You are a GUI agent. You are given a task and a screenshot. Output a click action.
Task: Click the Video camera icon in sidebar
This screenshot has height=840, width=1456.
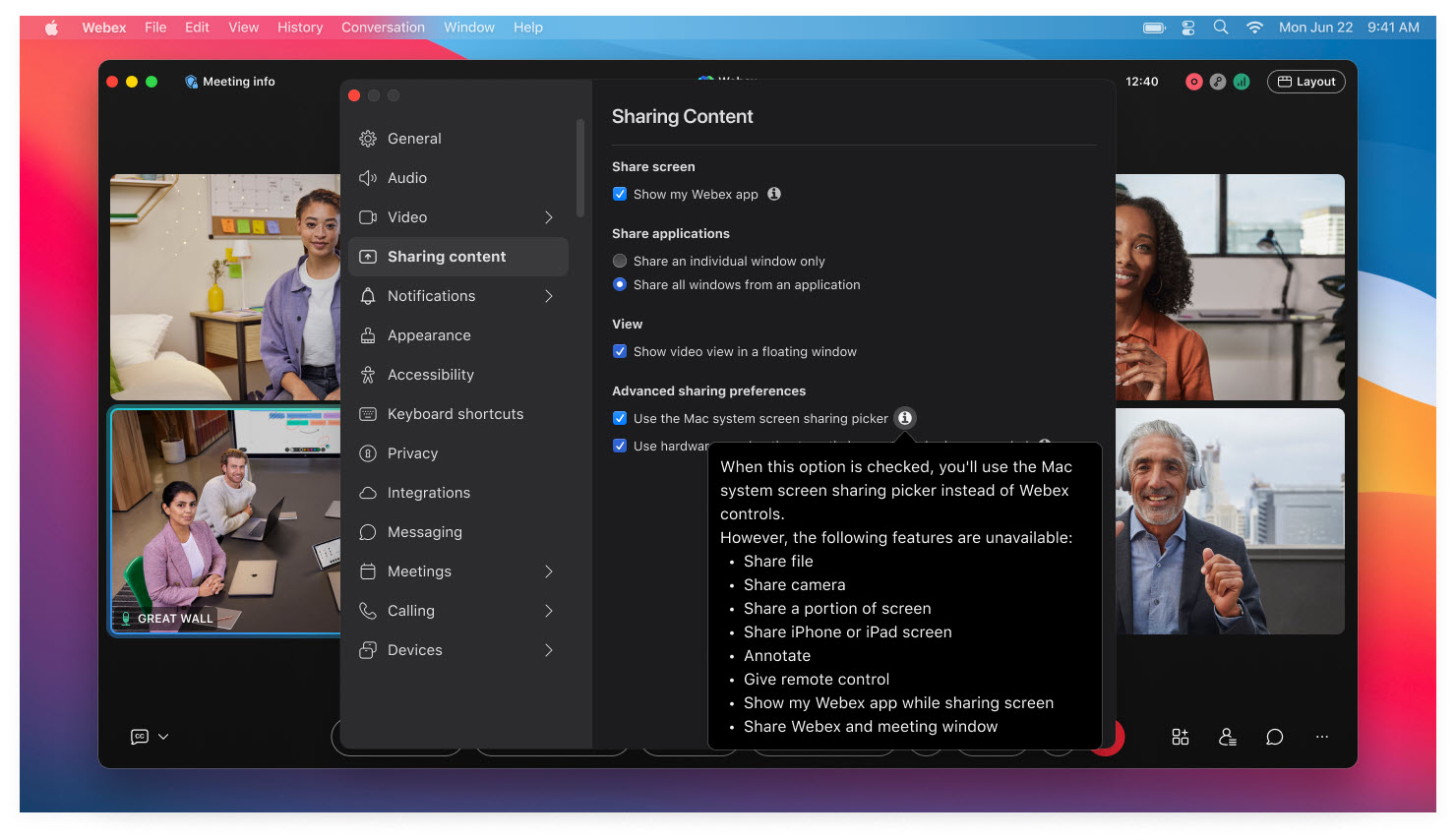pyautogui.click(x=368, y=217)
